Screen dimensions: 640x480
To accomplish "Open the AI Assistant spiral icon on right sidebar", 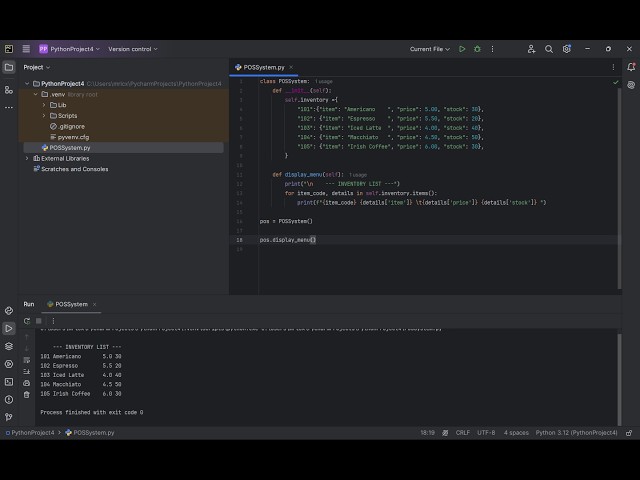I will [x=631, y=85].
